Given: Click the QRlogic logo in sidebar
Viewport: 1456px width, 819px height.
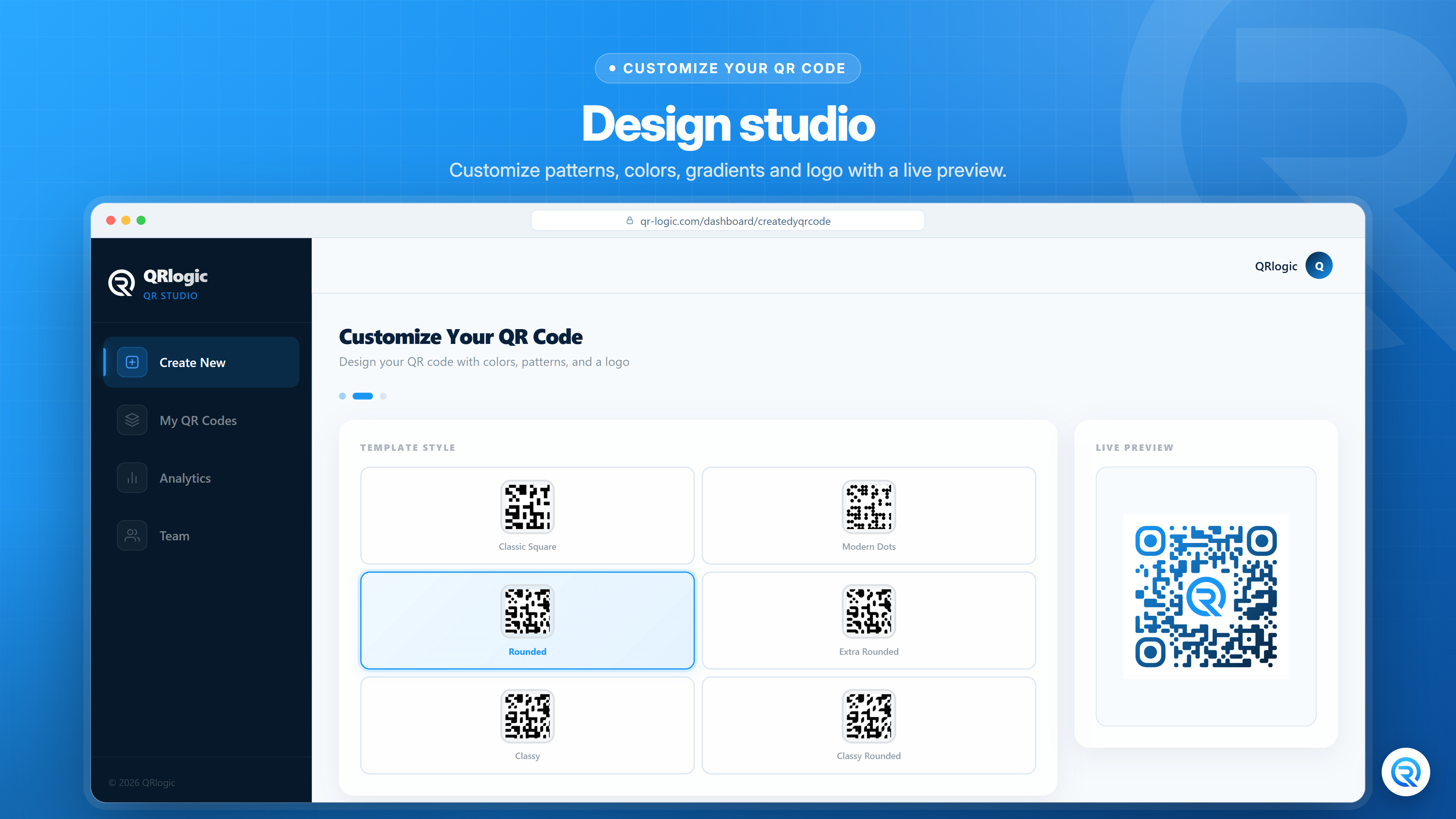Looking at the screenshot, I should [x=121, y=282].
